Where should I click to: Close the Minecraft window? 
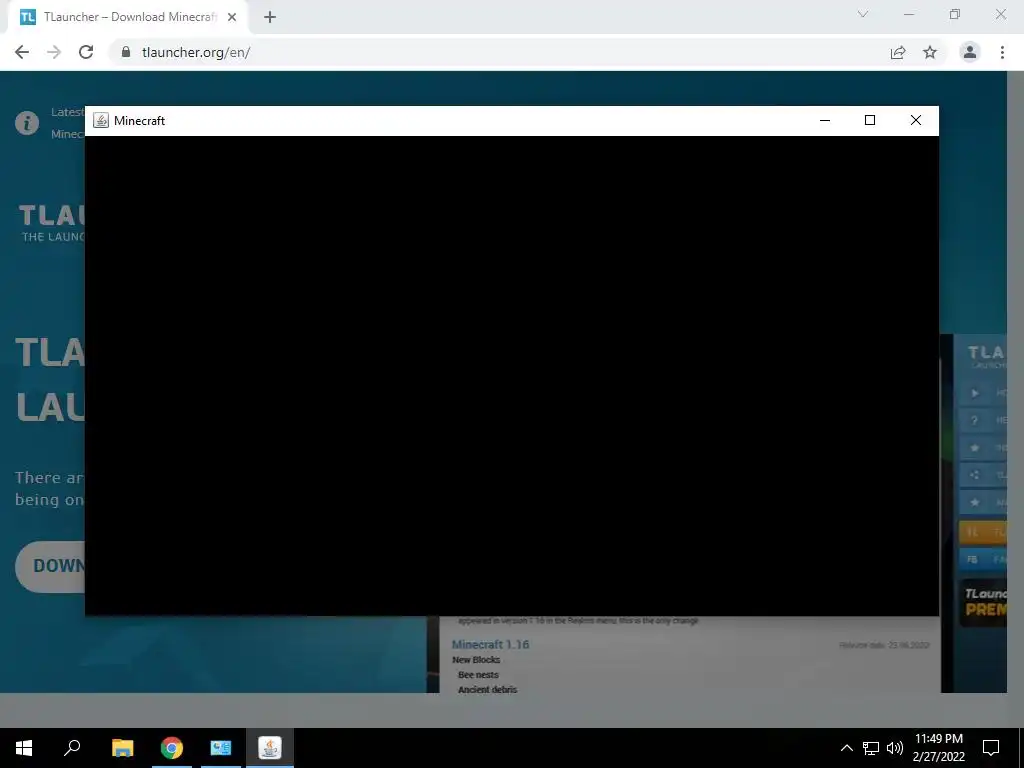[x=916, y=120]
